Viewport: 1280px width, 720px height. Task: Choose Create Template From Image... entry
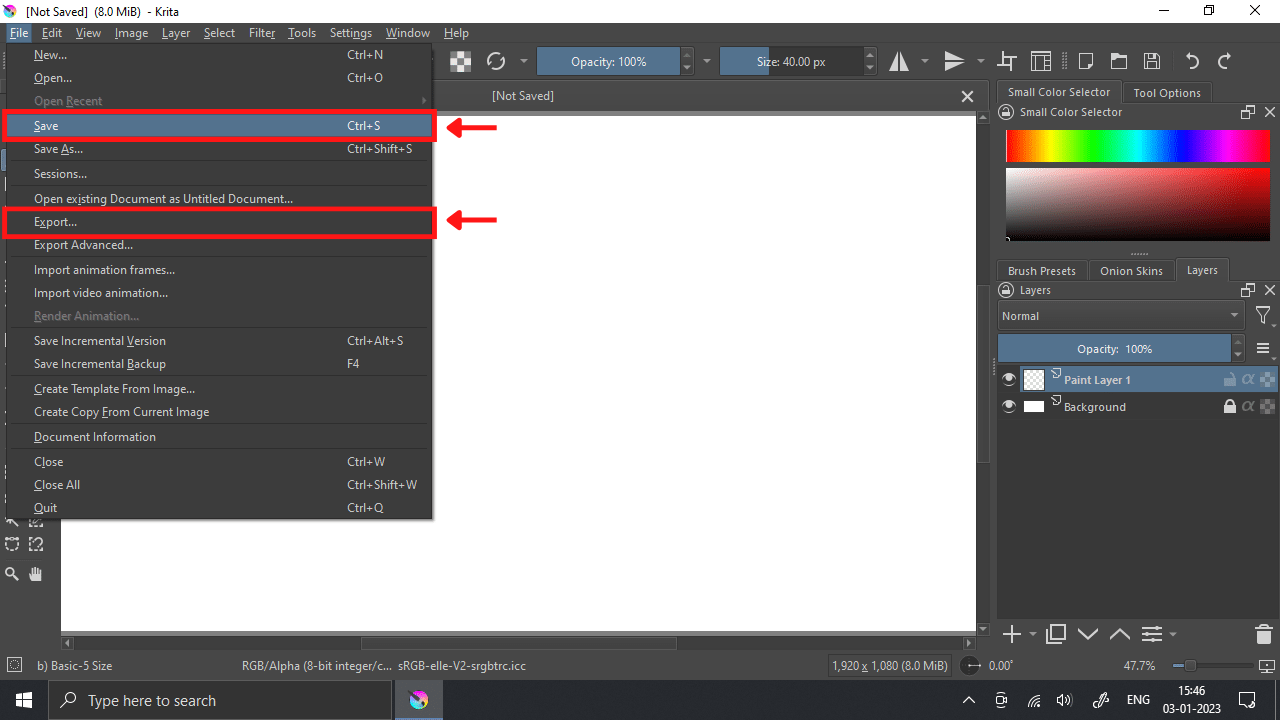click(x=218, y=389)
